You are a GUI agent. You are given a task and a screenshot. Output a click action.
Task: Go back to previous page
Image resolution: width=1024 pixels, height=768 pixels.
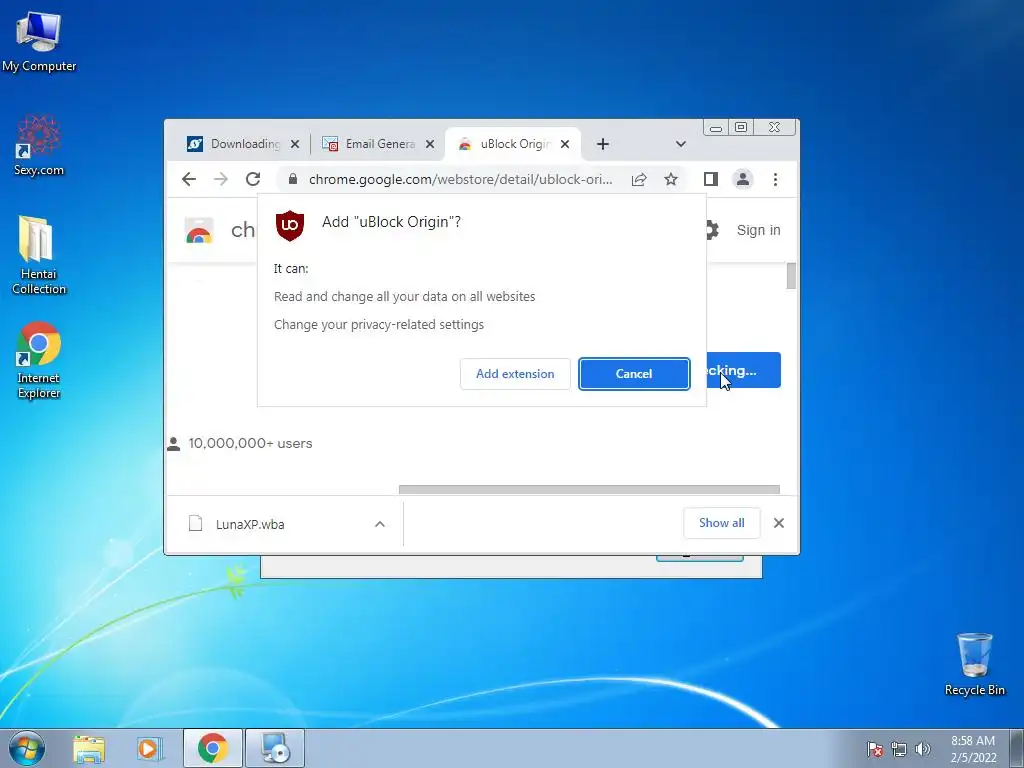[x=189, y=179]
